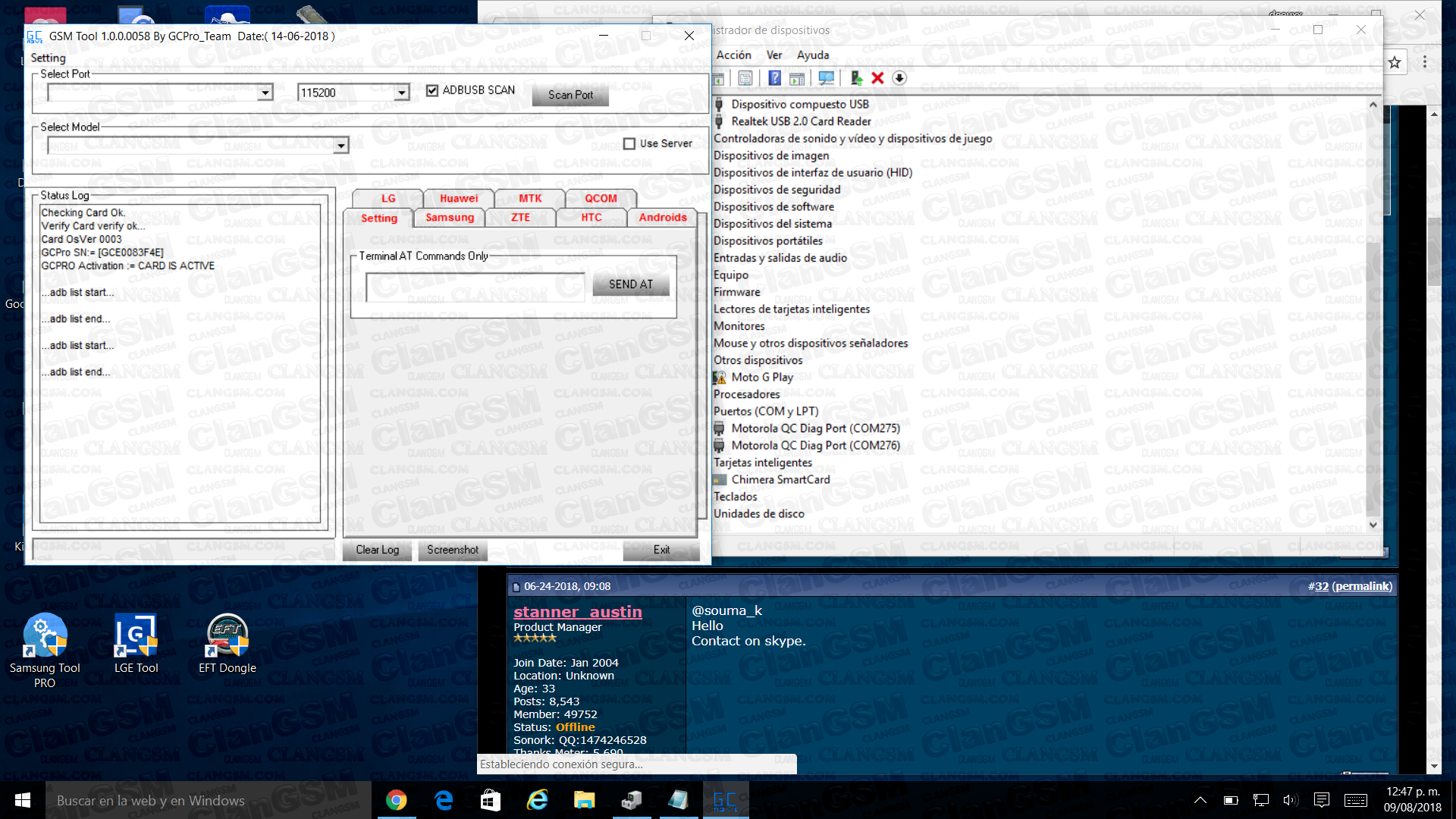Open File Explorer from the taskbar
This screenshot has width=1456, height=819.
click(x=585, y=800)
